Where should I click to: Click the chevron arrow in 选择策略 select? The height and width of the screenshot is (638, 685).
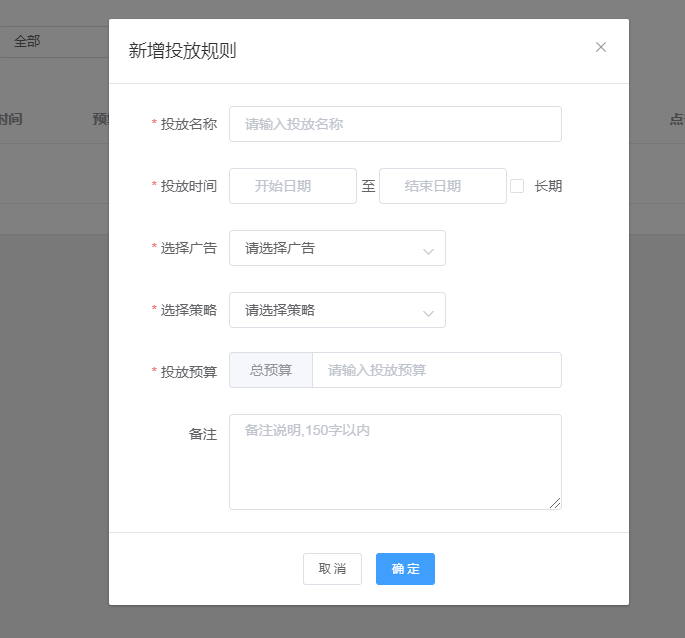pos(428,313)
